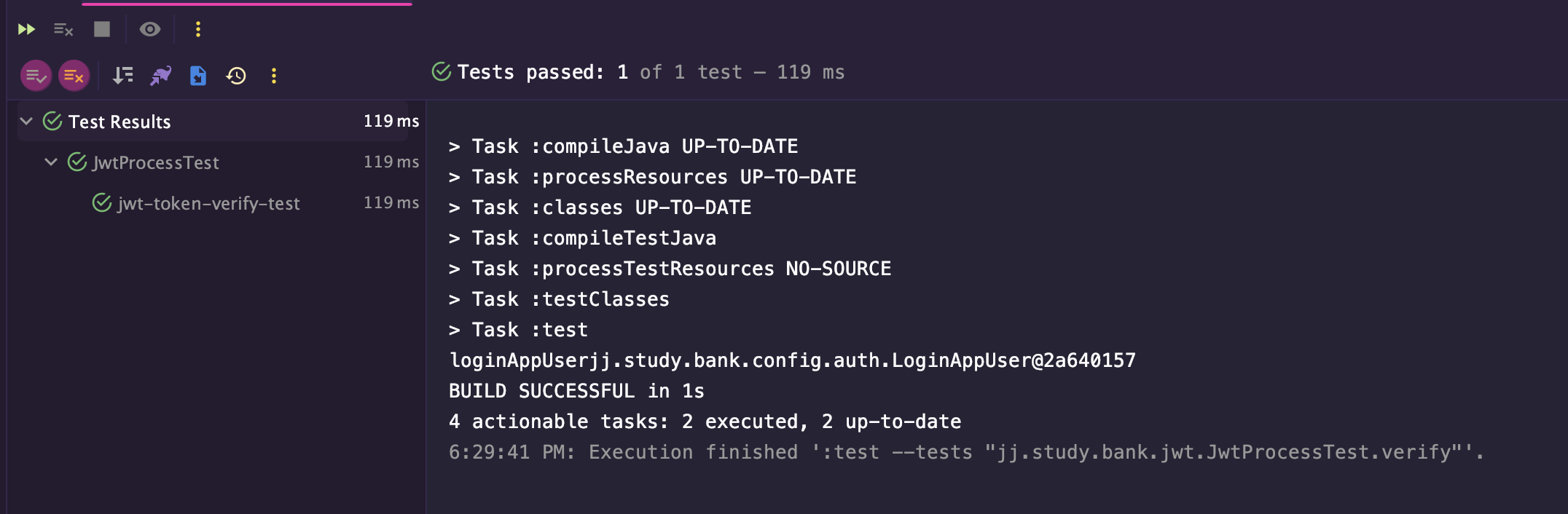Viewport: 1568px width, 514px height.
Task: Click the sort tests icon
Action: [123, 76]
